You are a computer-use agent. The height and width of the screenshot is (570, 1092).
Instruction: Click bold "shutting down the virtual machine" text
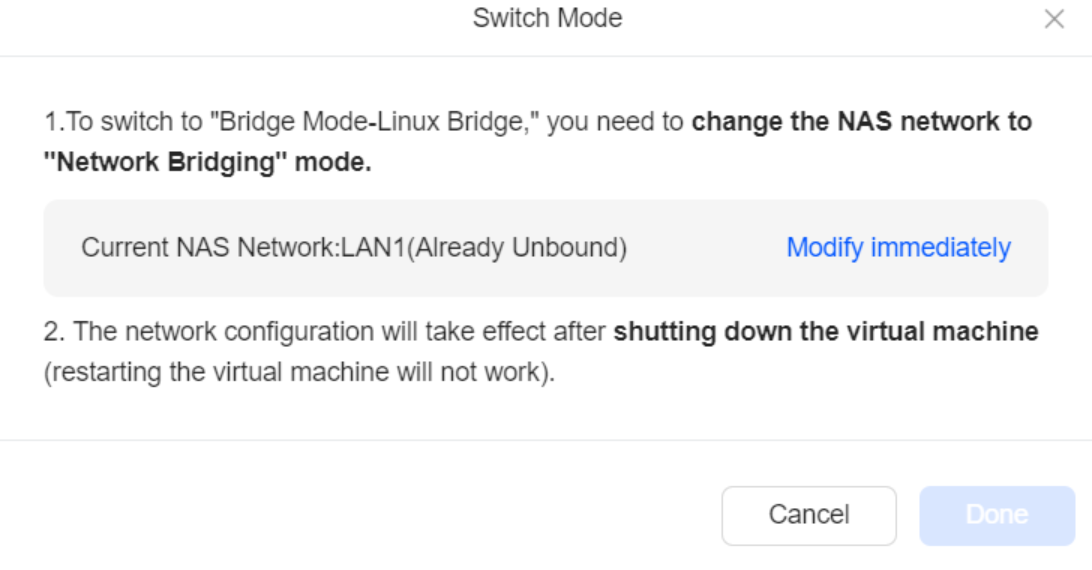pos(825,331)
